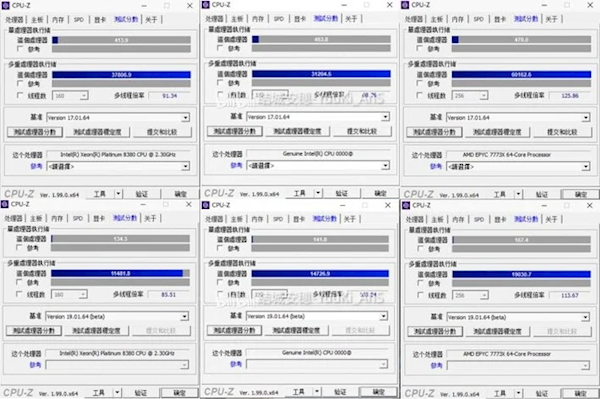The width and height of the screenshot is (600, 399).
Task: Click 多线程倍率 value 113.67 in EPYC 7773X beta window
Action: [x=570, y=295]
